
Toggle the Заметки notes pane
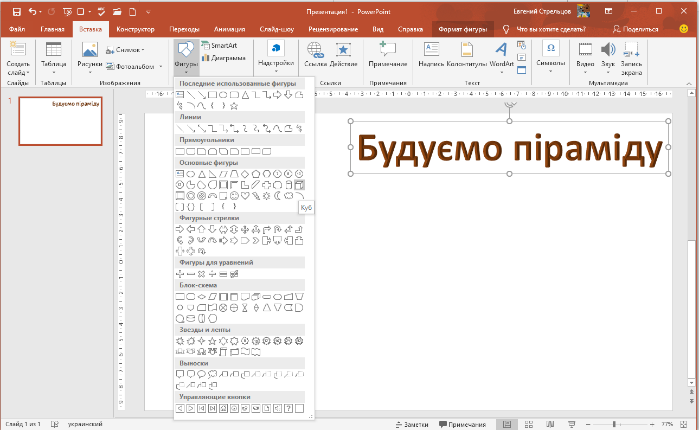click(x=414, y=424)
